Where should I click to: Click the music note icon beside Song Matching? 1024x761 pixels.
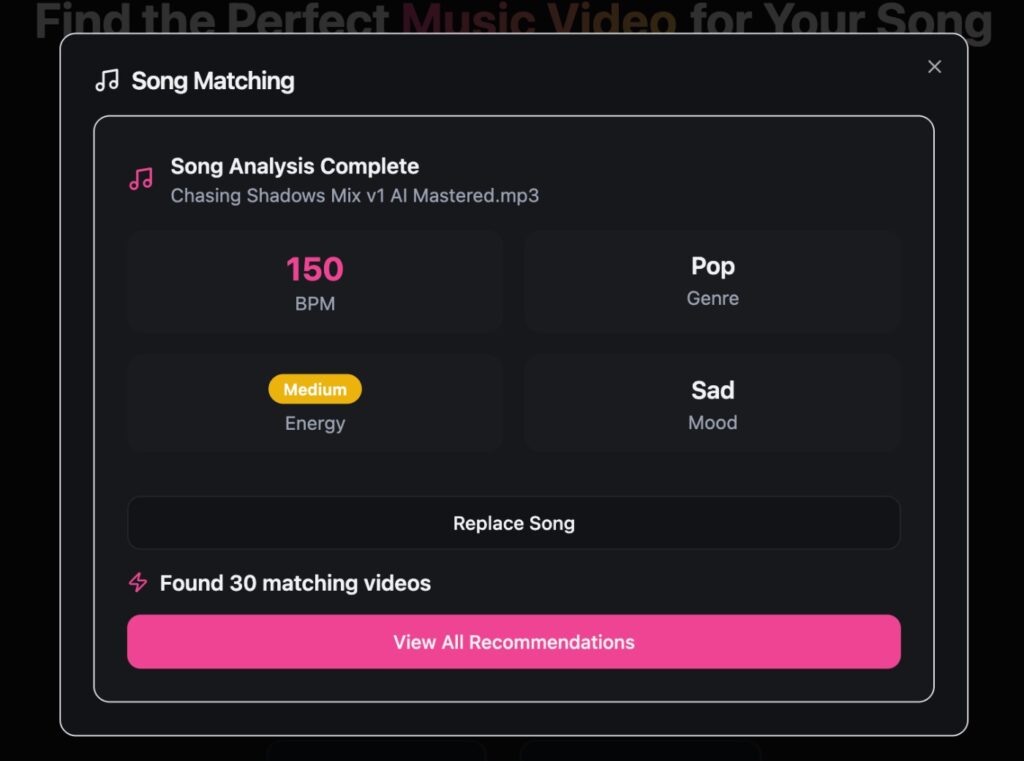coord(107,81)
